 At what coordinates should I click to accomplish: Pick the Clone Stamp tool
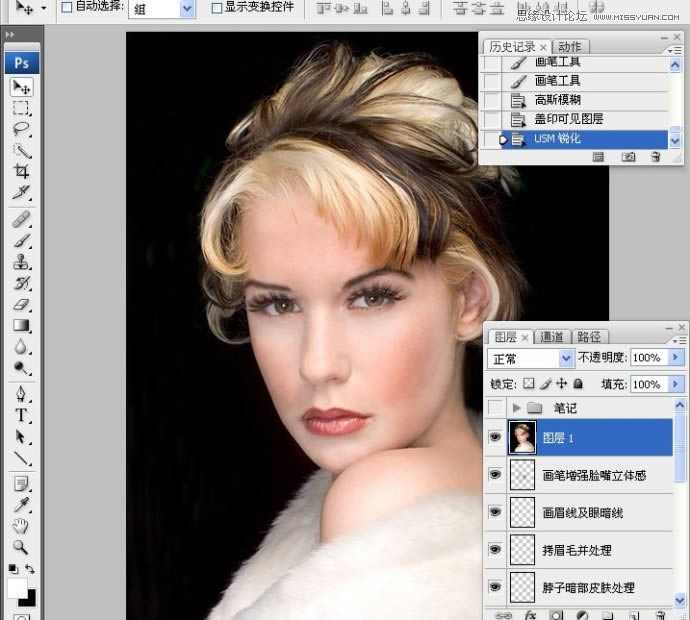[x=21, y=263]
